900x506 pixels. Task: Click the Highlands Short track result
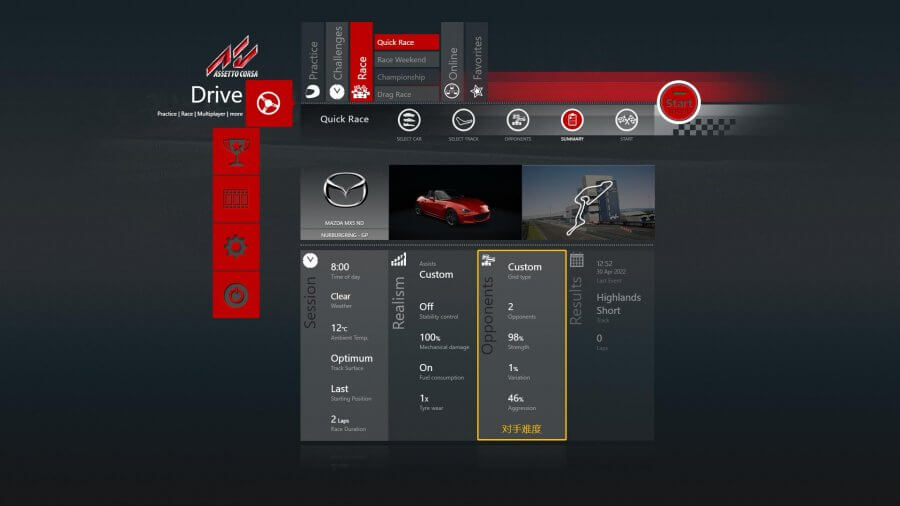coord(618,304)
